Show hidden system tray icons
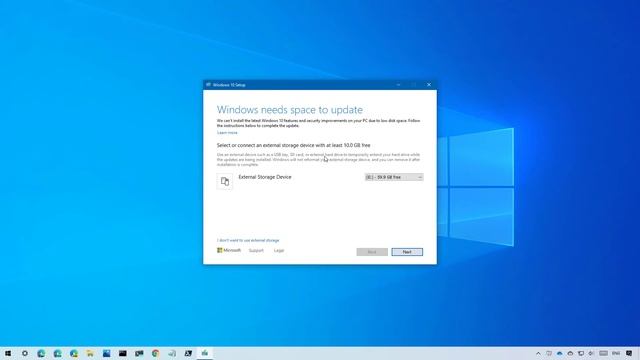This screenshot has width=640, height=360. [x=538, y=353]
